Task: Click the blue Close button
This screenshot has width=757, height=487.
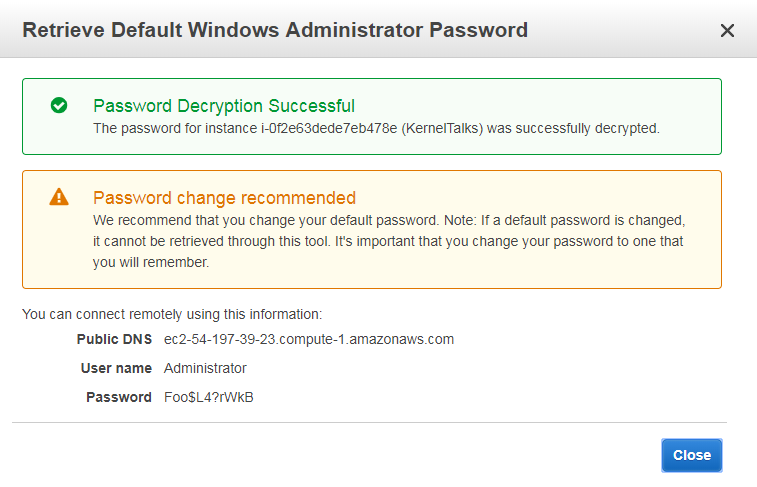Action: pyautogui.click(x=691, y=455)
